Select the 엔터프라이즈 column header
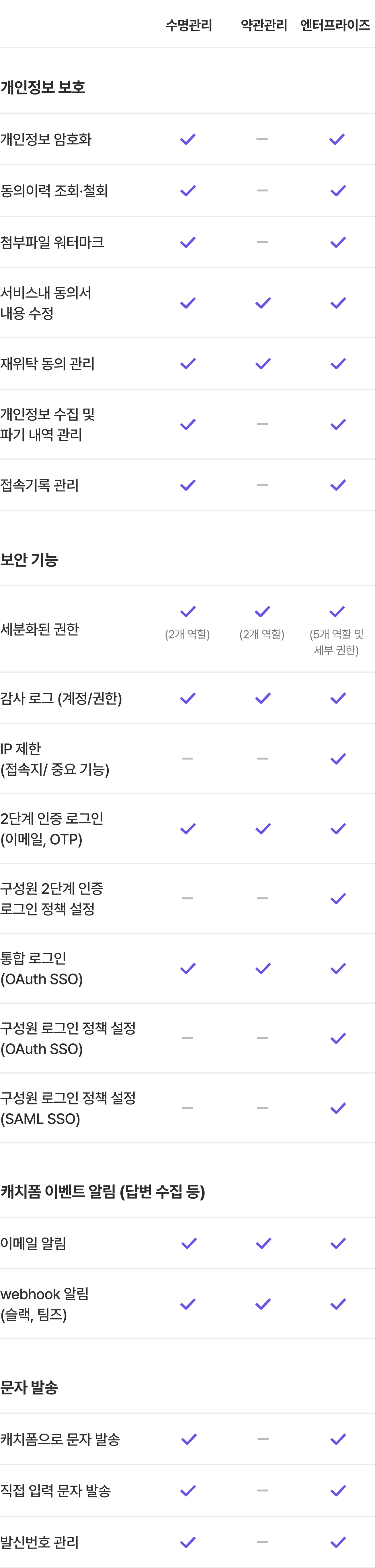375x1568 pixels. pos(335,25)
